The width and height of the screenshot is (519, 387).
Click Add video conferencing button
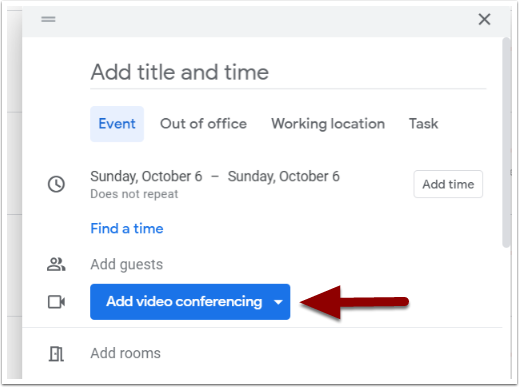(184, 302)
